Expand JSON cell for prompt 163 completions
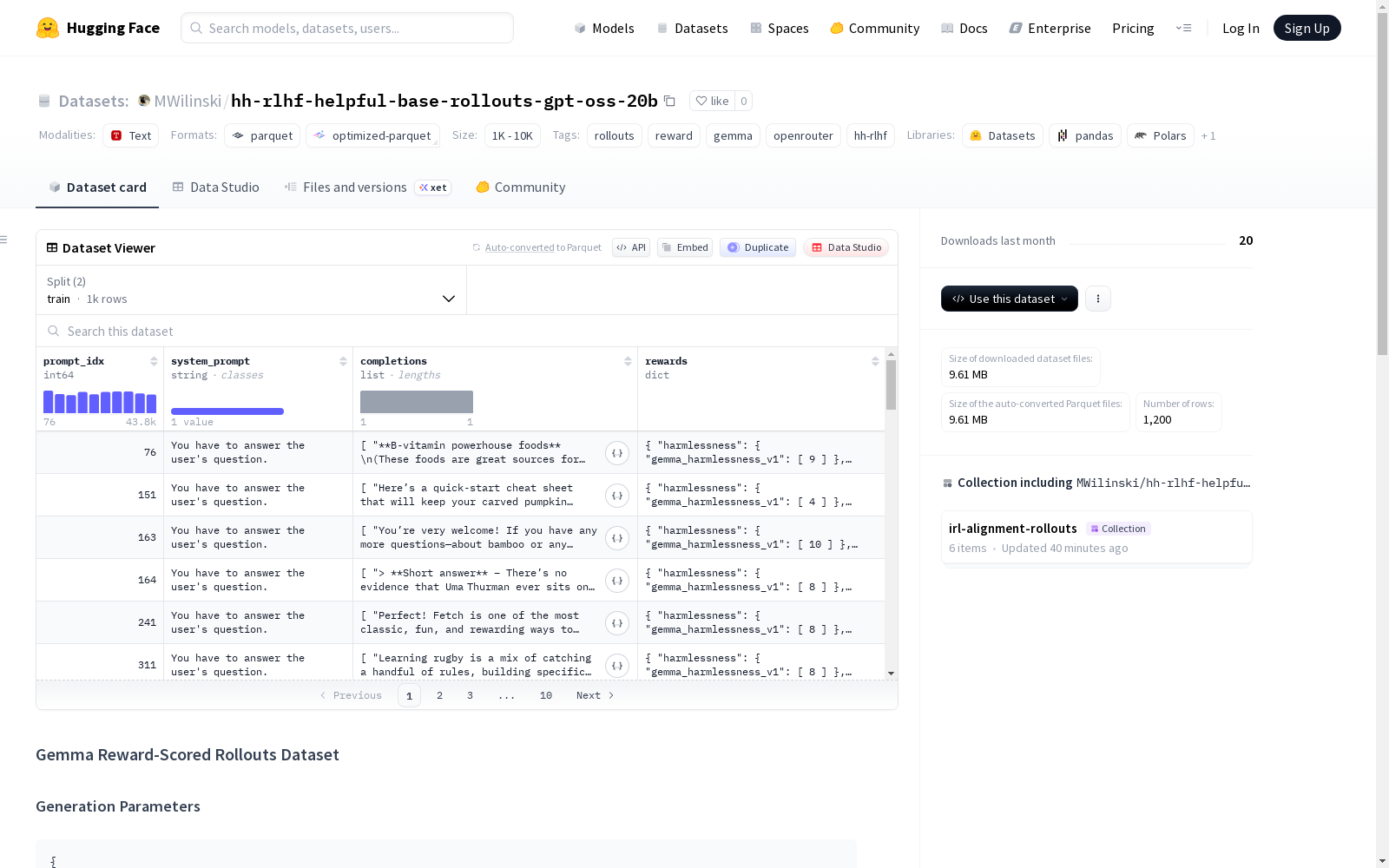This screenshot has width=1389, height=868. tap(617, 537)
